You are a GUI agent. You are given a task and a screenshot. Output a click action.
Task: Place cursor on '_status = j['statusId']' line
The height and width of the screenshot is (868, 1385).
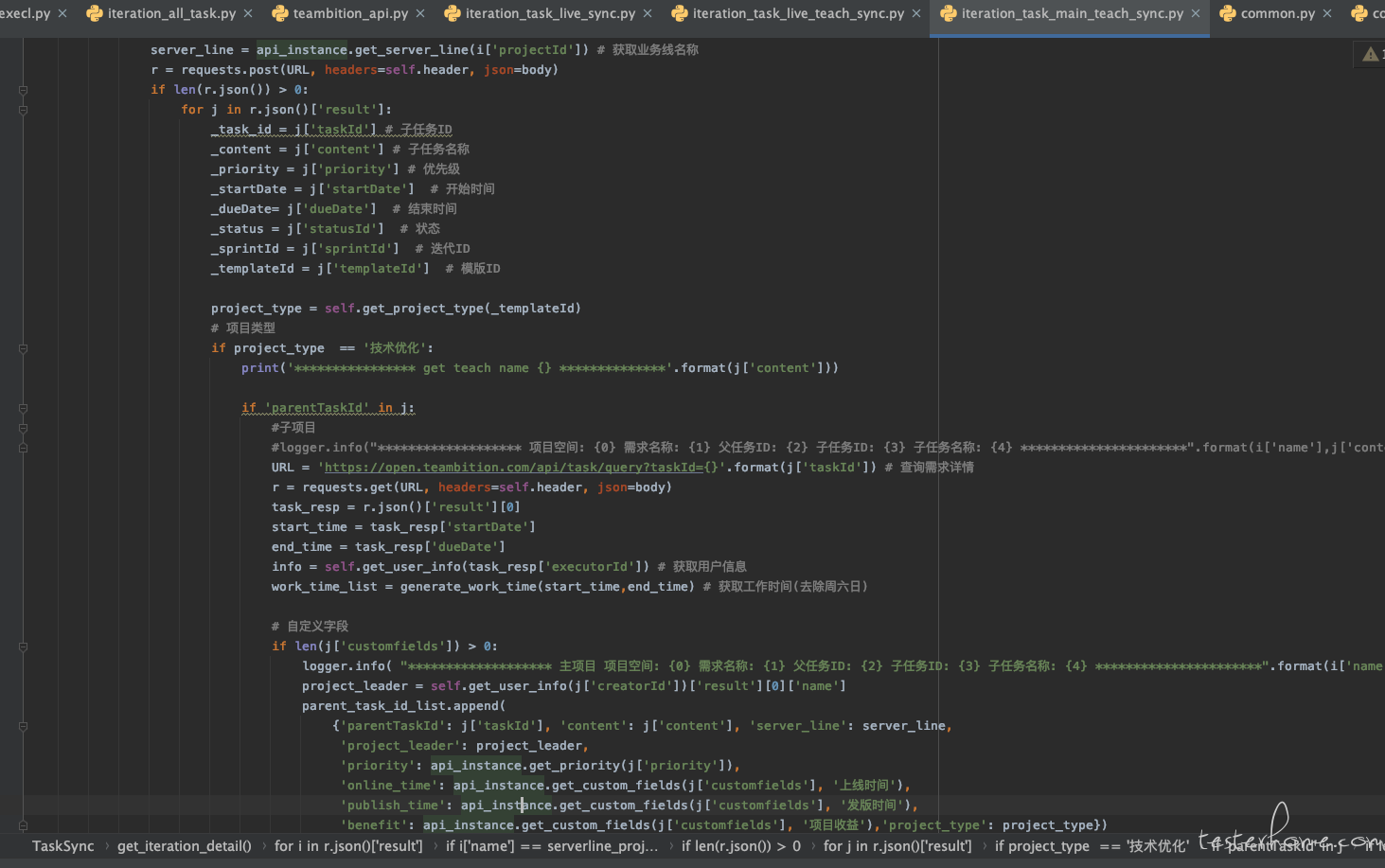coord(325,229)
